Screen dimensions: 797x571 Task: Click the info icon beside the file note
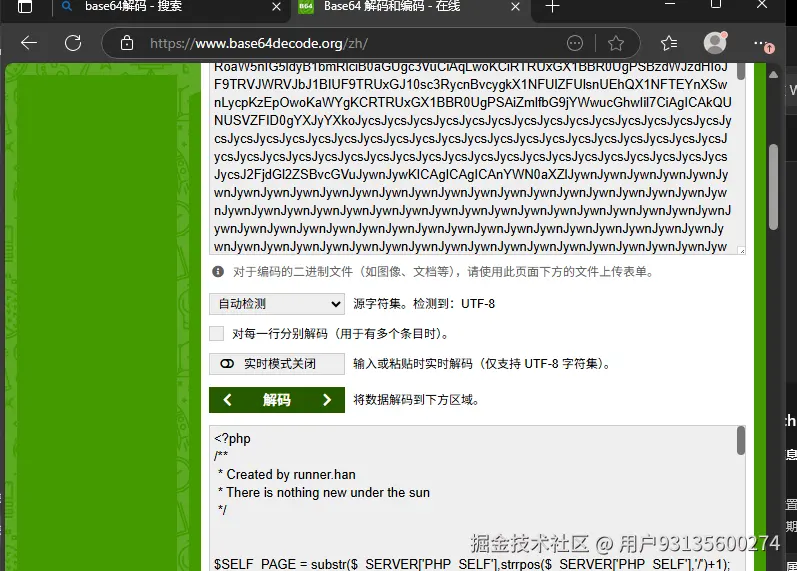[x=218, y=272]
